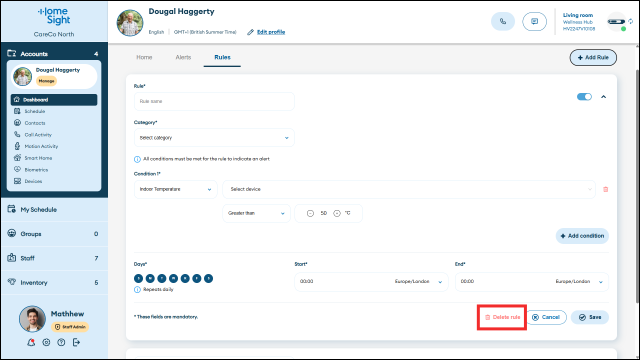Log out using the exit icon
This screenshot has height=360, width=640.
(x=76, y=342)
